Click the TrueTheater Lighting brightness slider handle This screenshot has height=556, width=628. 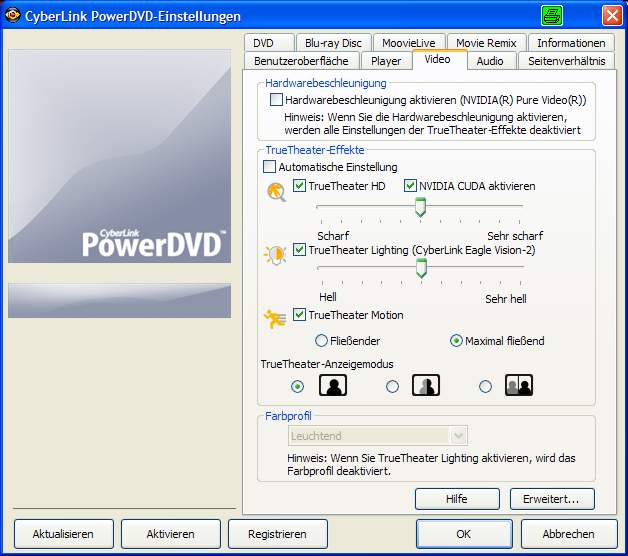[421, 268]
